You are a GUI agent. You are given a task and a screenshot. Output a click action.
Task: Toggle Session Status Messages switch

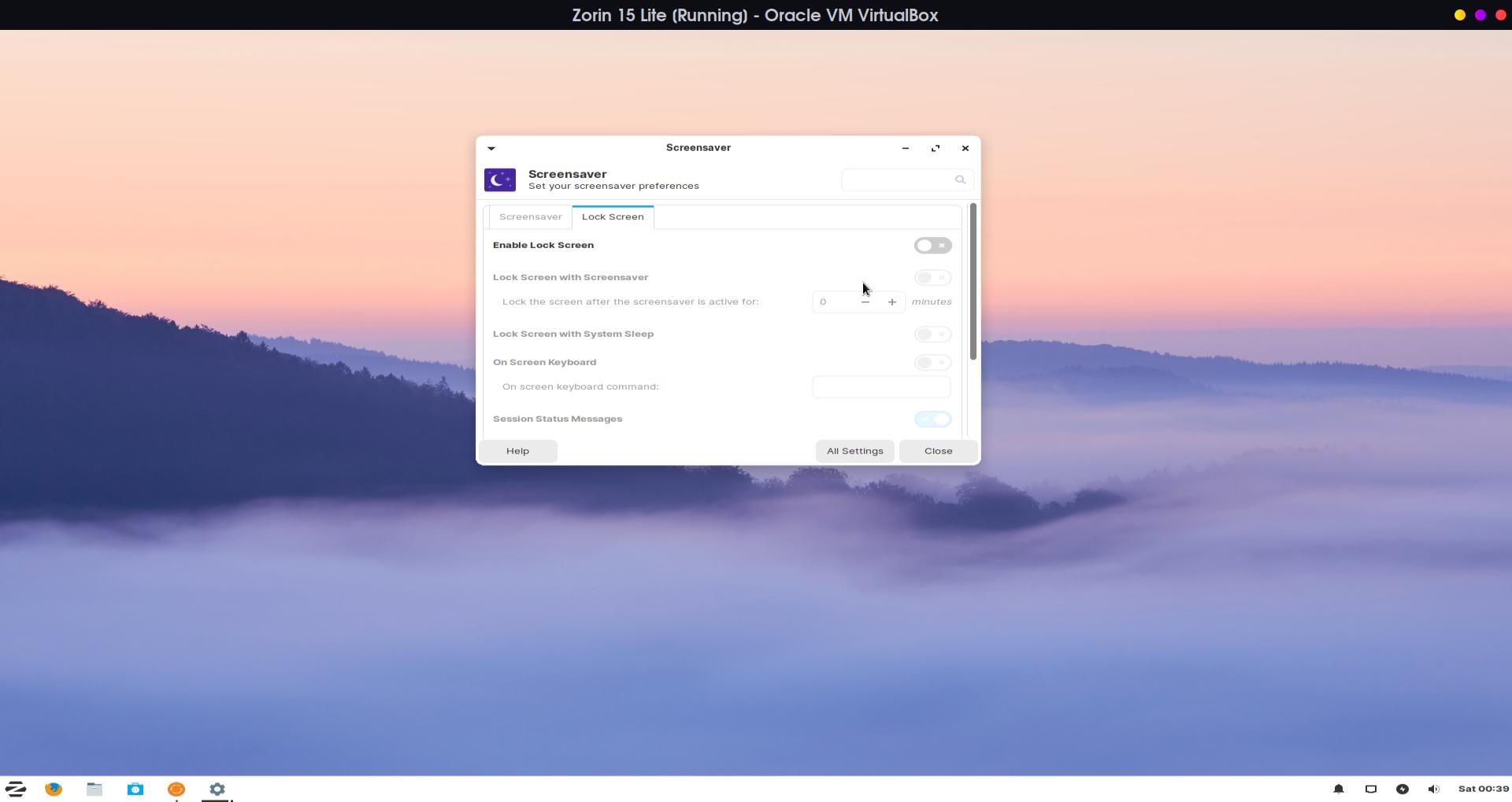[932, 419]
